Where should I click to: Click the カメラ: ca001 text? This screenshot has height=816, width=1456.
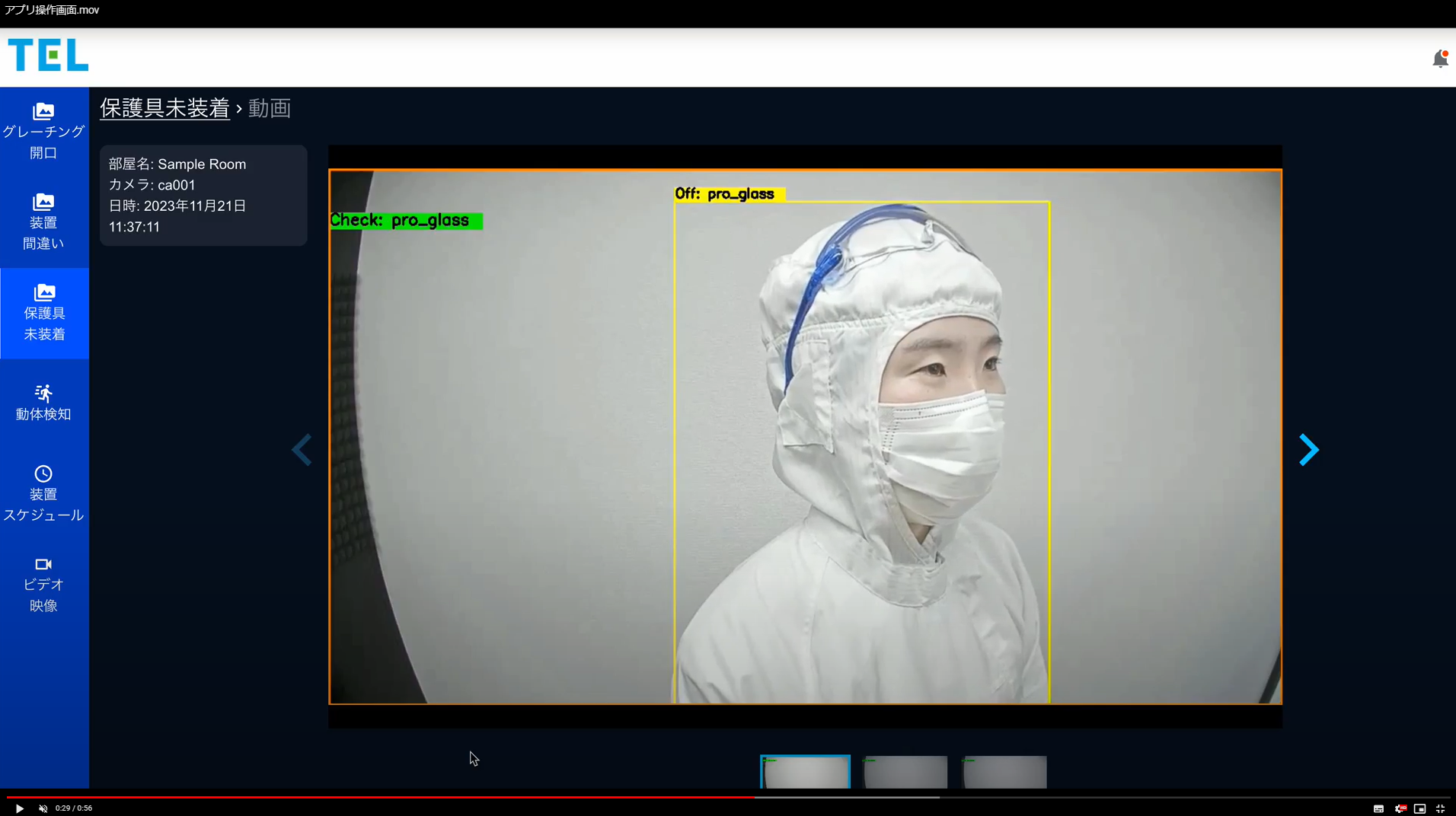tap(152, 185)
